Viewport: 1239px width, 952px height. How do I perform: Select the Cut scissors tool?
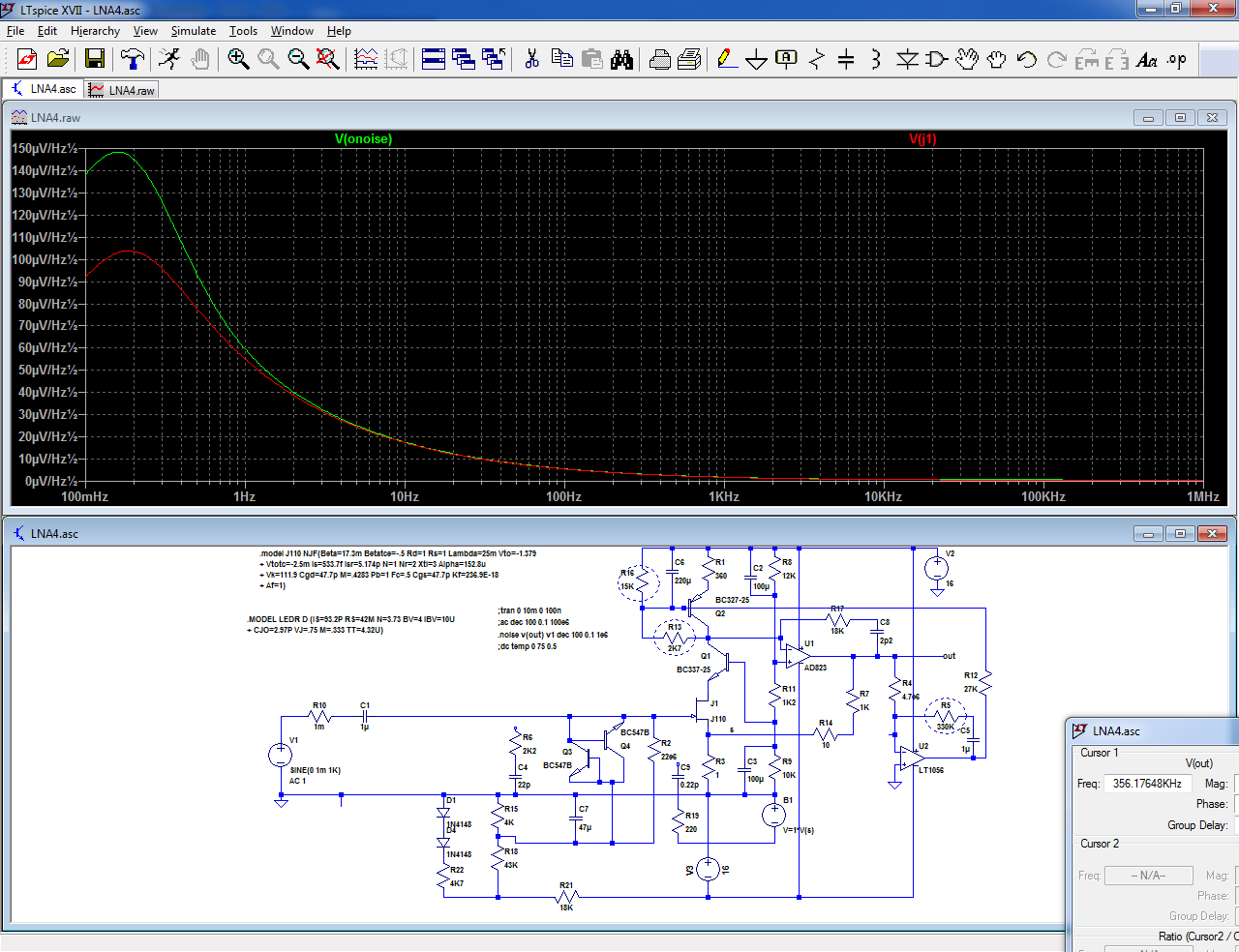pos(531,59)
